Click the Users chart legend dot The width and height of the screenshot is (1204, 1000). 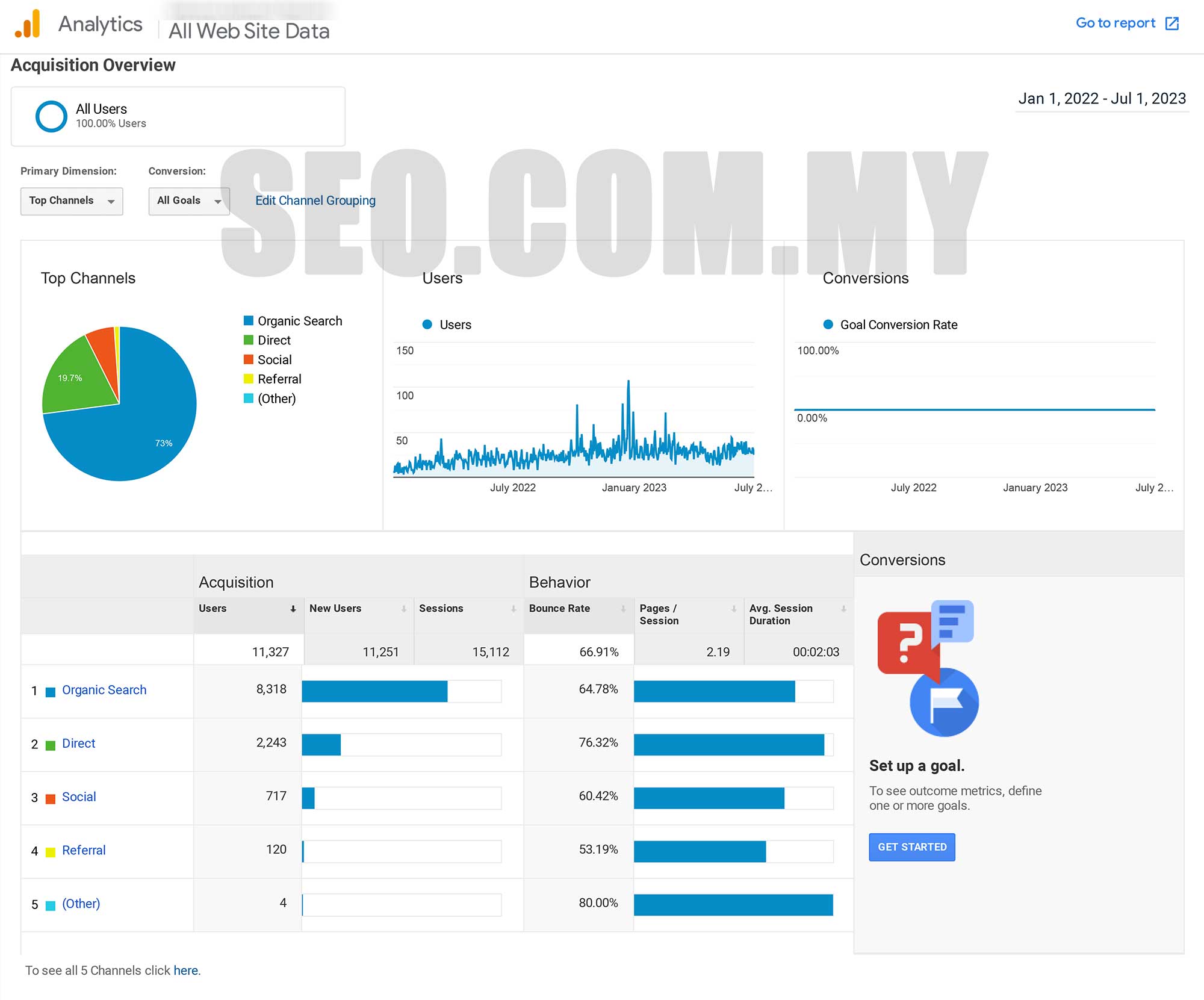[x=427, y=325]
